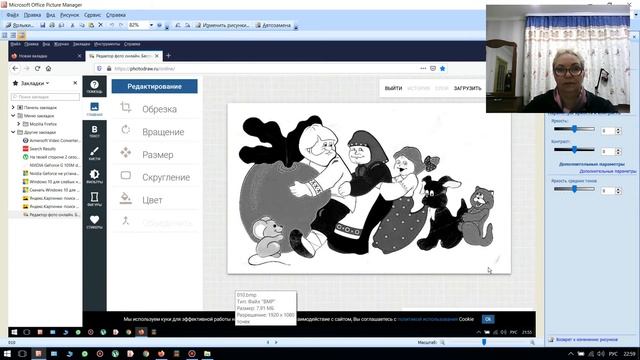Click the Редактирование header button
Image resolution: width=640 pixels, height=360 pixels.
coord(154,86)
